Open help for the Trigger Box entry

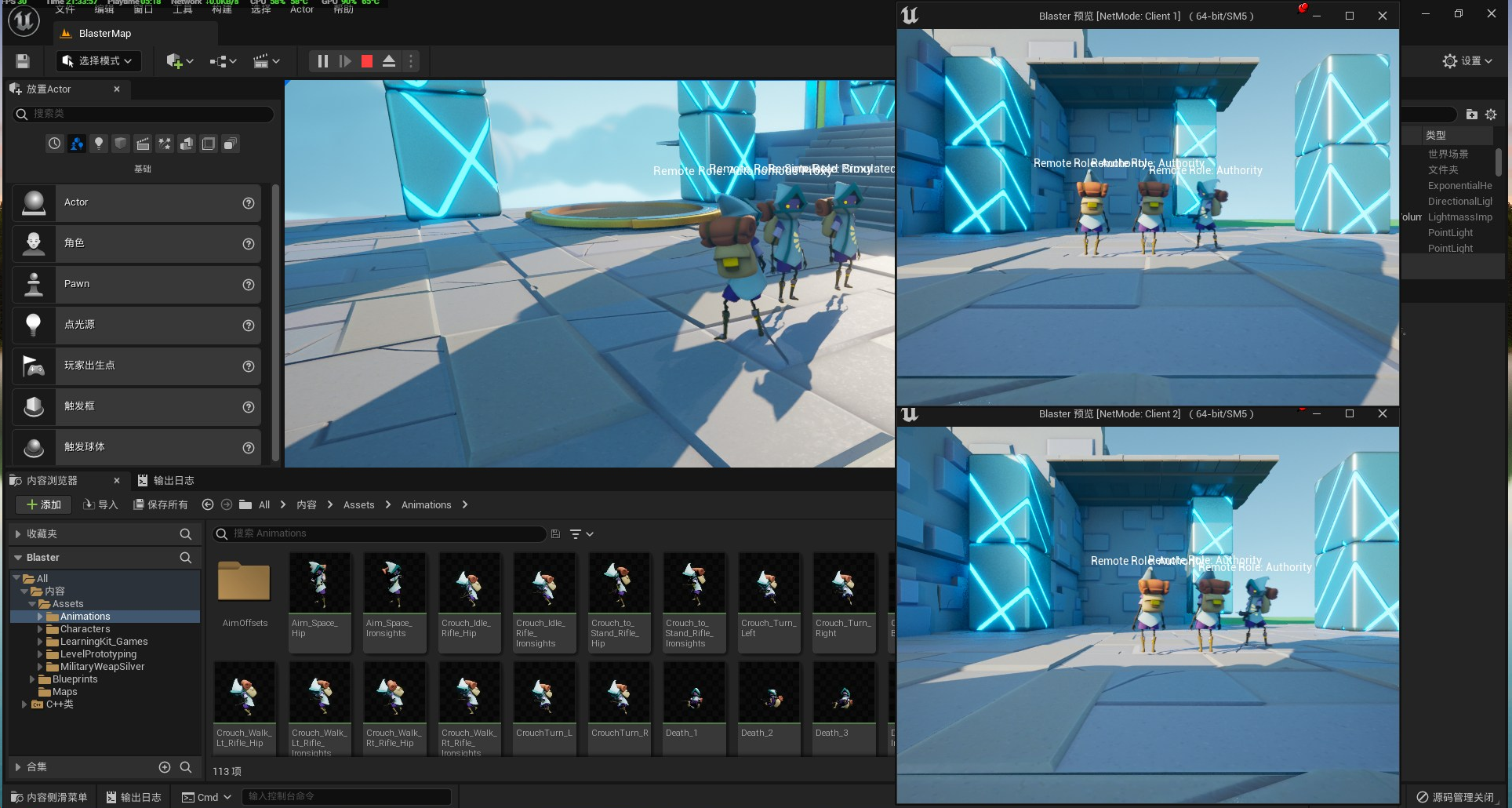[x=249, y=407]
